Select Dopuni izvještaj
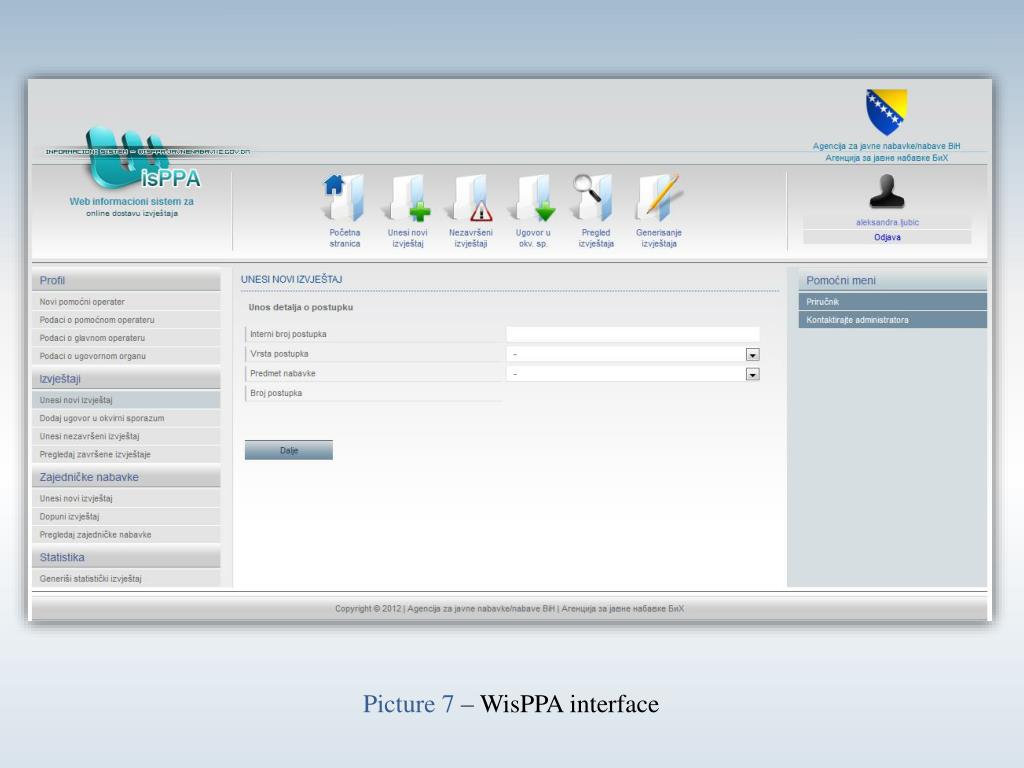The width and height of the screenshot is (1024, 768). pos(126,517)
